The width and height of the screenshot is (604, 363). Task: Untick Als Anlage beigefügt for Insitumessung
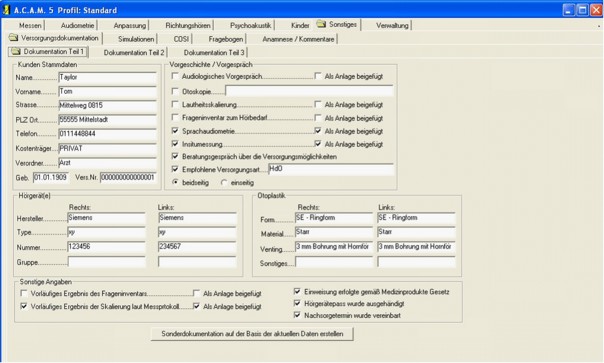(x=318, y=144)
